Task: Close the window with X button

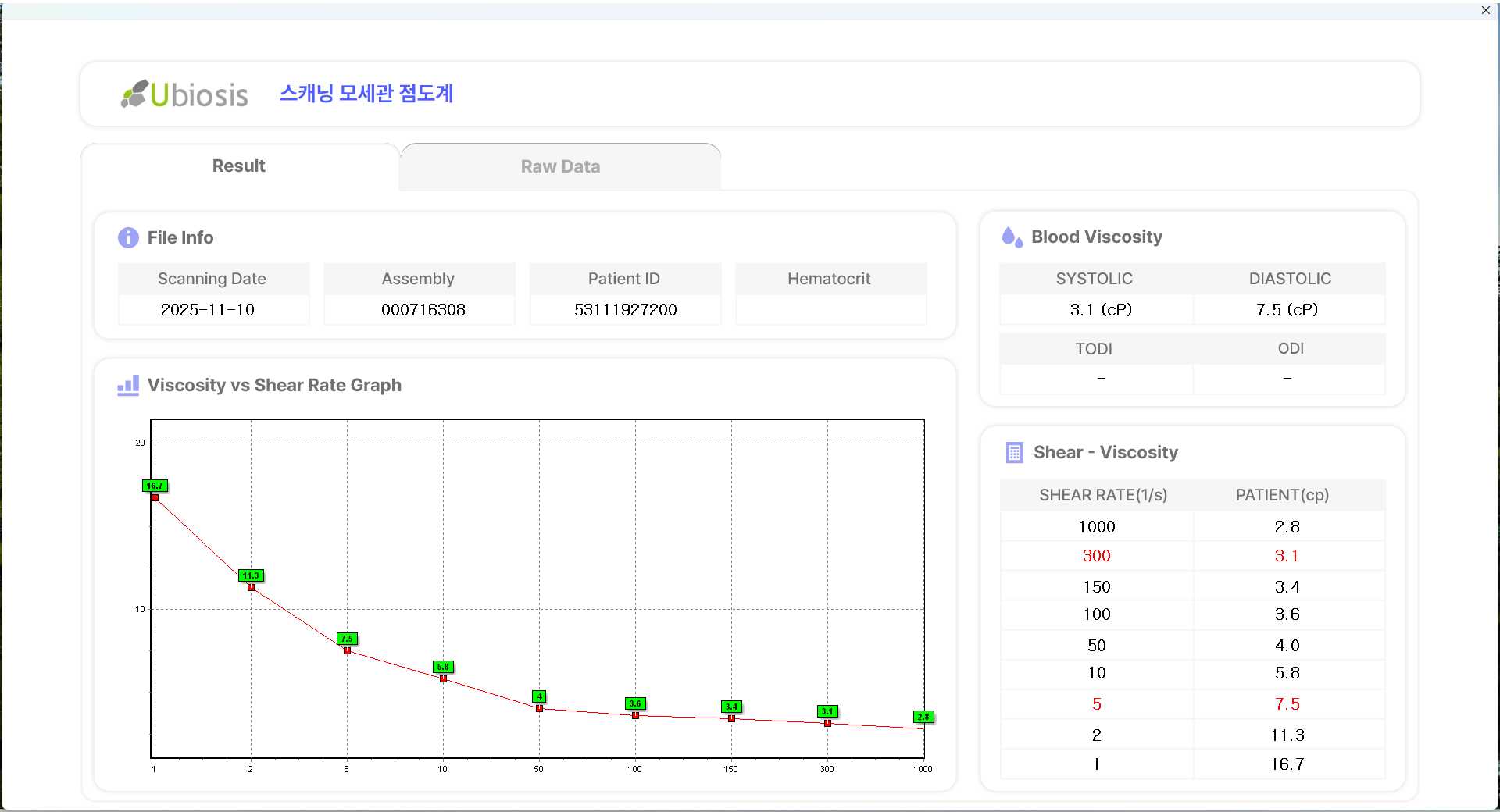Action: (x=1485, y=10)
